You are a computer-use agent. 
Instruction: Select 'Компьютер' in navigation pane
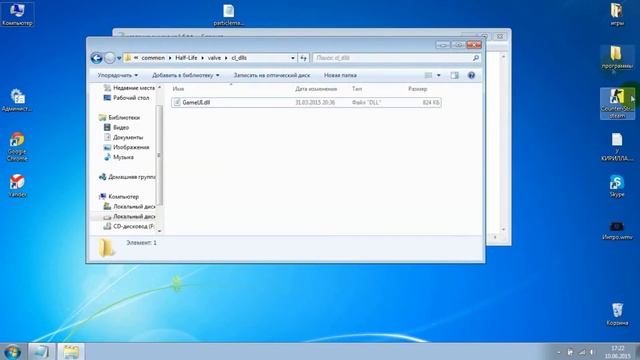coord(119,196)
